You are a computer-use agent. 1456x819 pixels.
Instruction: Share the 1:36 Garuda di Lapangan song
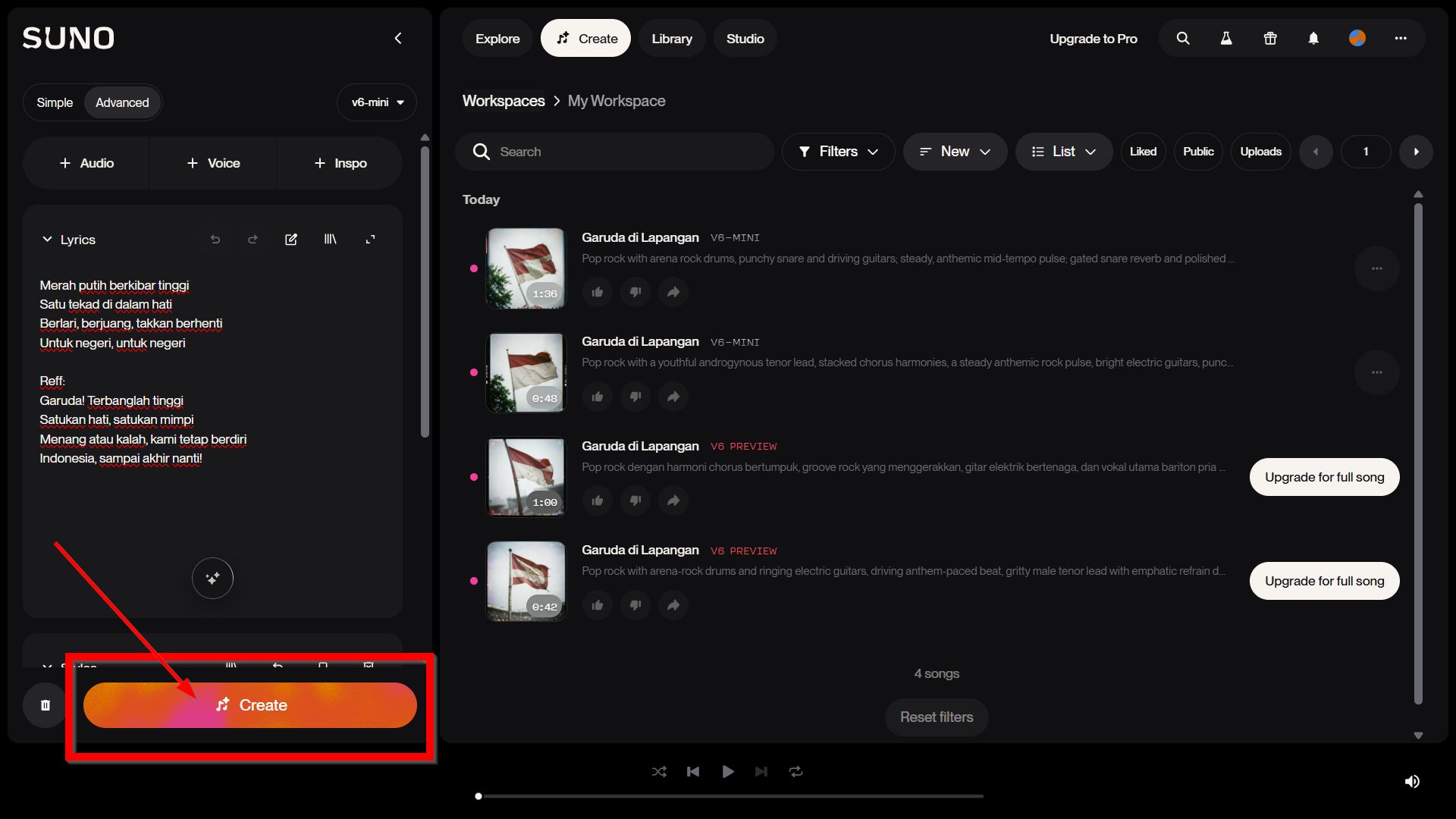pos(673,292)
